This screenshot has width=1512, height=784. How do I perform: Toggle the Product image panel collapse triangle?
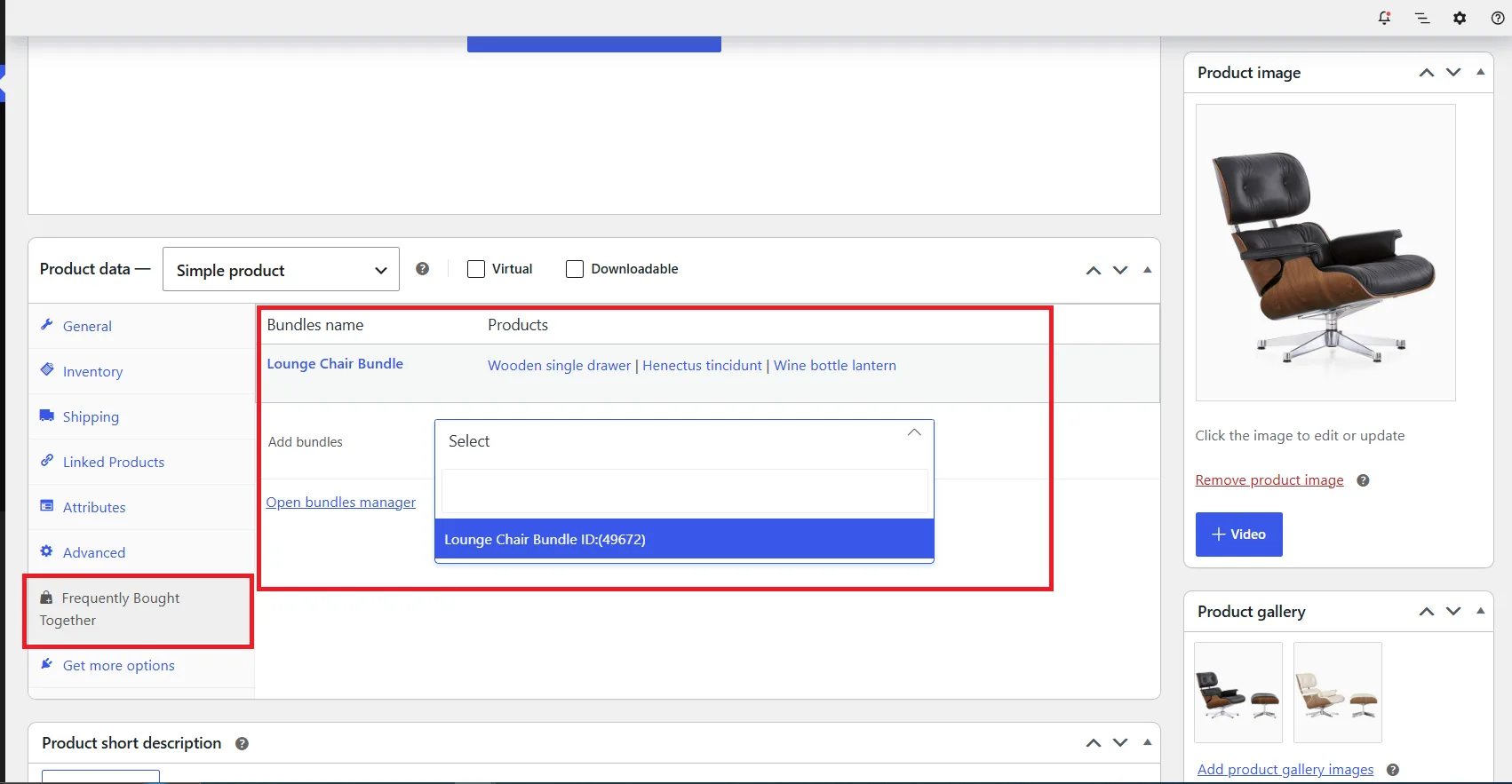[1480, 73]
